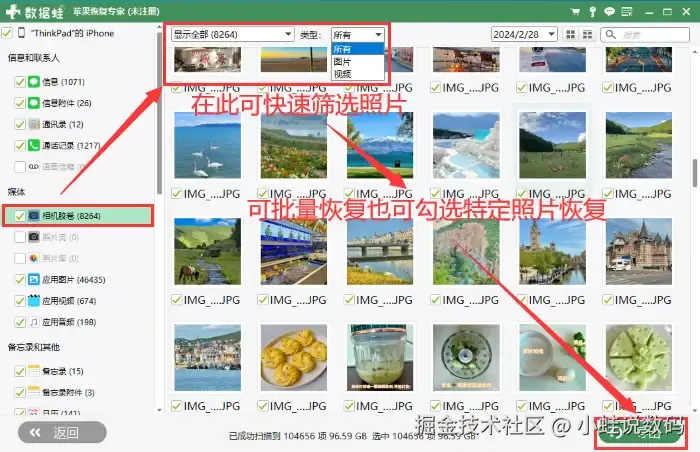Click the 返回 back button

click(62, 432)
